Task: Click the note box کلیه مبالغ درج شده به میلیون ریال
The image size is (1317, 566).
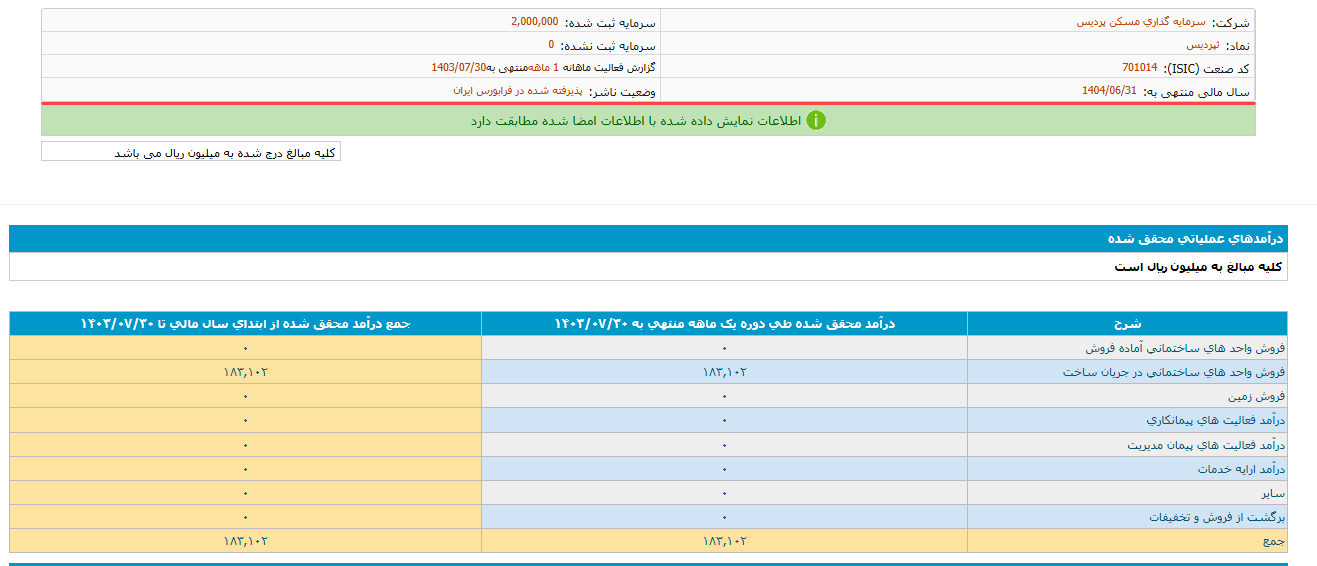Action: tap(191, 151)
